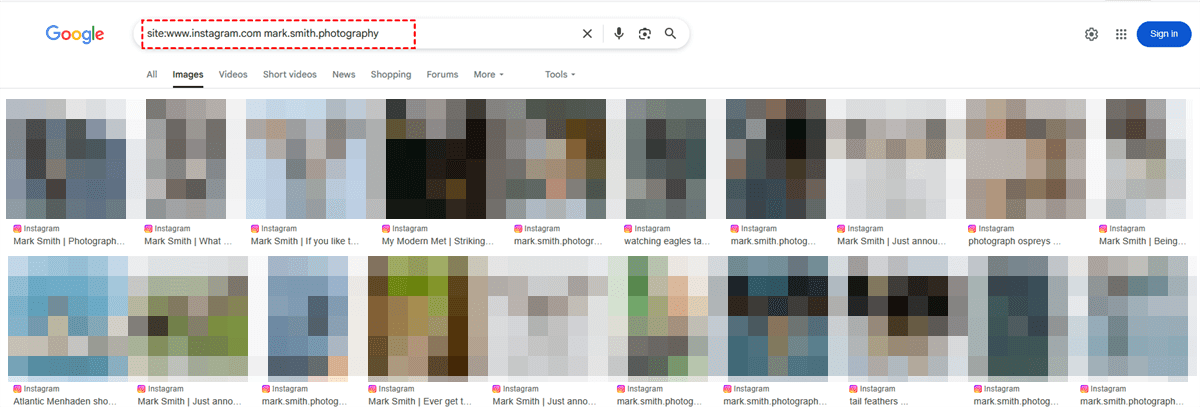The width and height of the screenshot is (1200, 407).
Task: Open 'watching eagles ta...' result link
Action: tap(668, 241)
